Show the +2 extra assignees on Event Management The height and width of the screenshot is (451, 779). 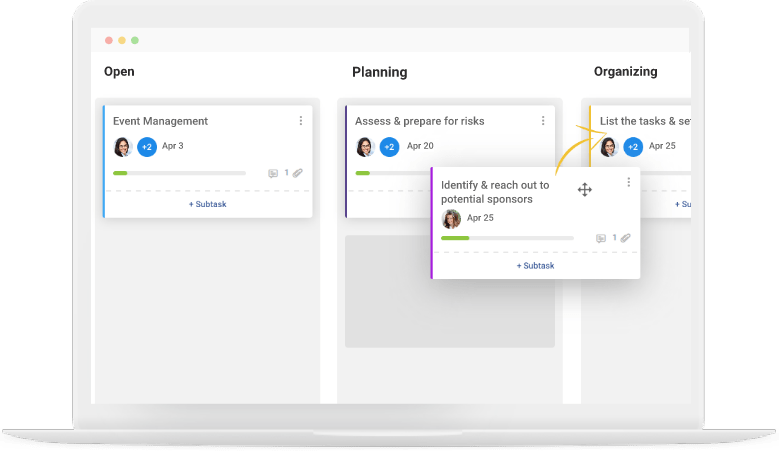click(x=147, y=147)
